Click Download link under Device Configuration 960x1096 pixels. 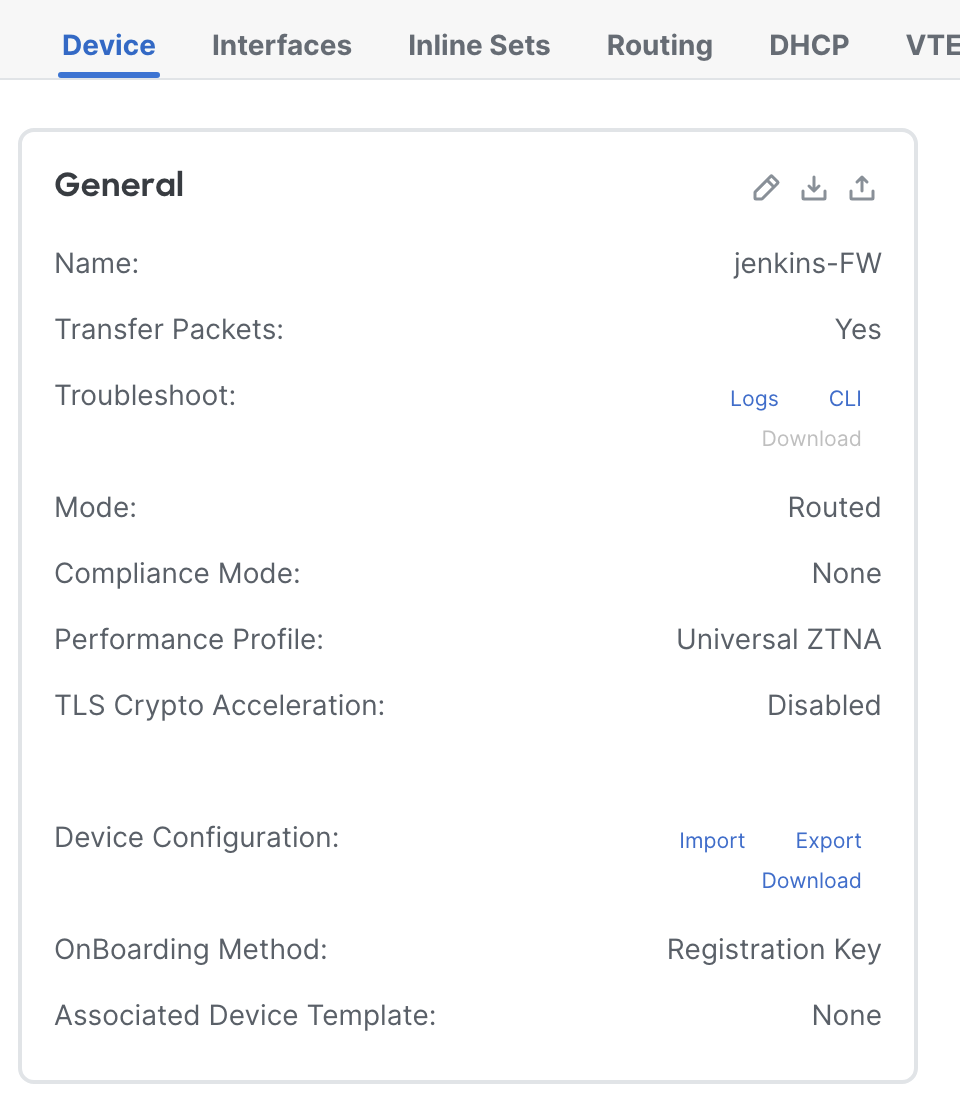[x=811, y=880]
